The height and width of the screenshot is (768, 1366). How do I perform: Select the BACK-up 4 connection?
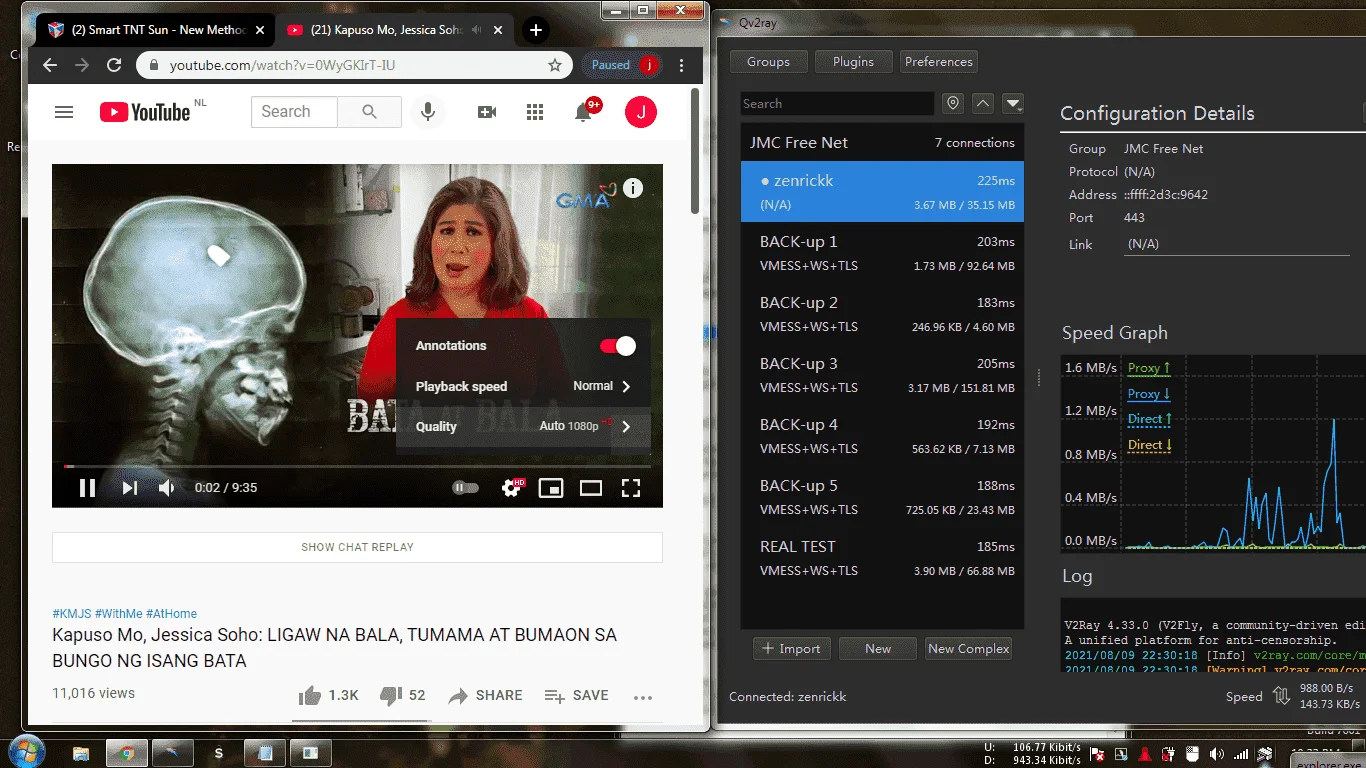882,436
